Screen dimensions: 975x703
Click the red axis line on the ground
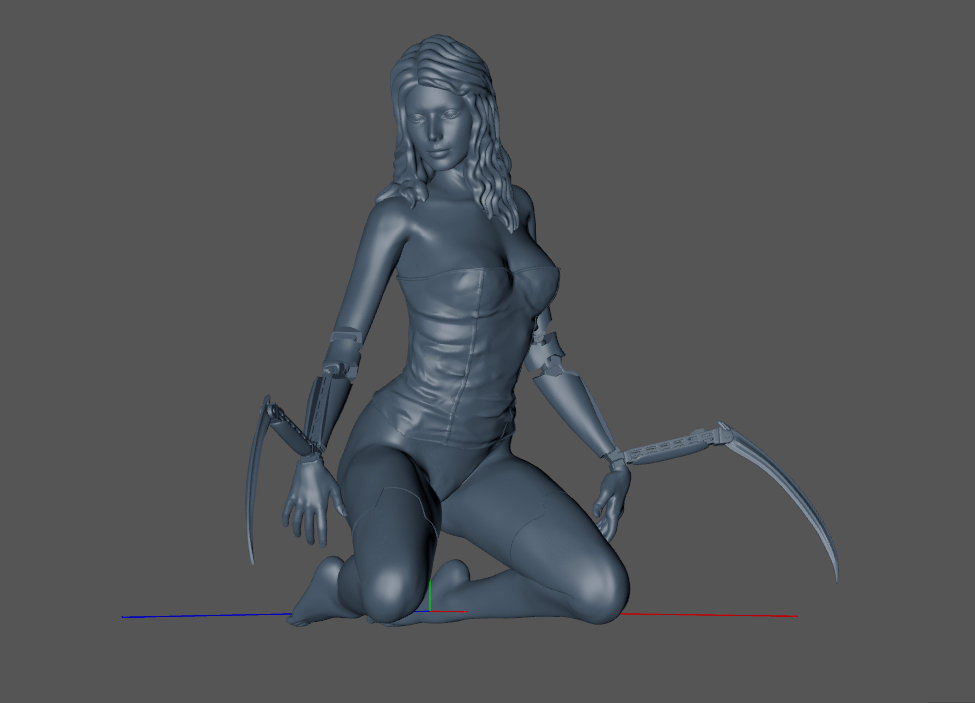(x=709, y=615)
